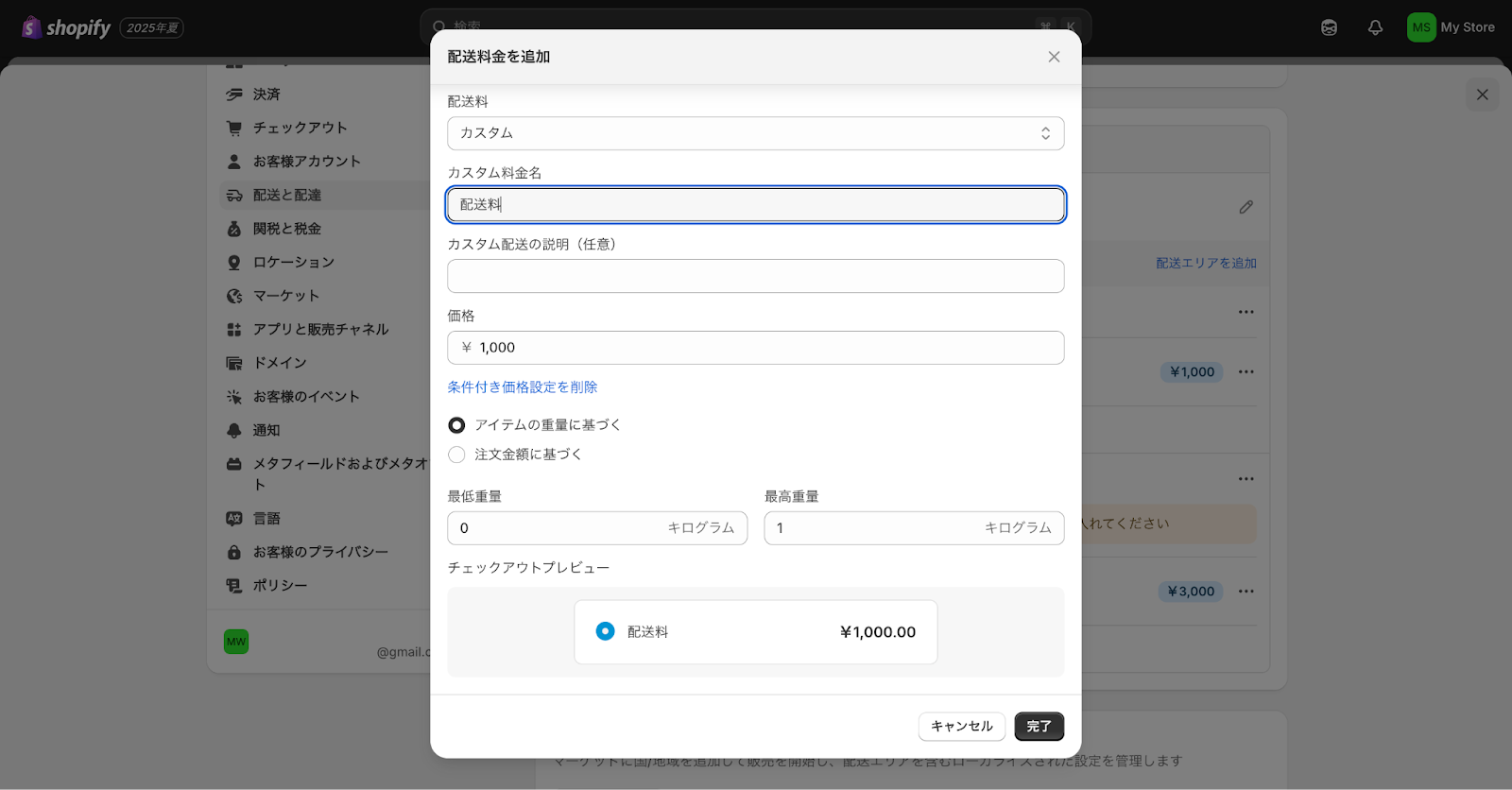Click 配送エリアを追加 link
The width and height of the screenshot is (1512, 790).
pyautogui.click(x=1207, y=264)
